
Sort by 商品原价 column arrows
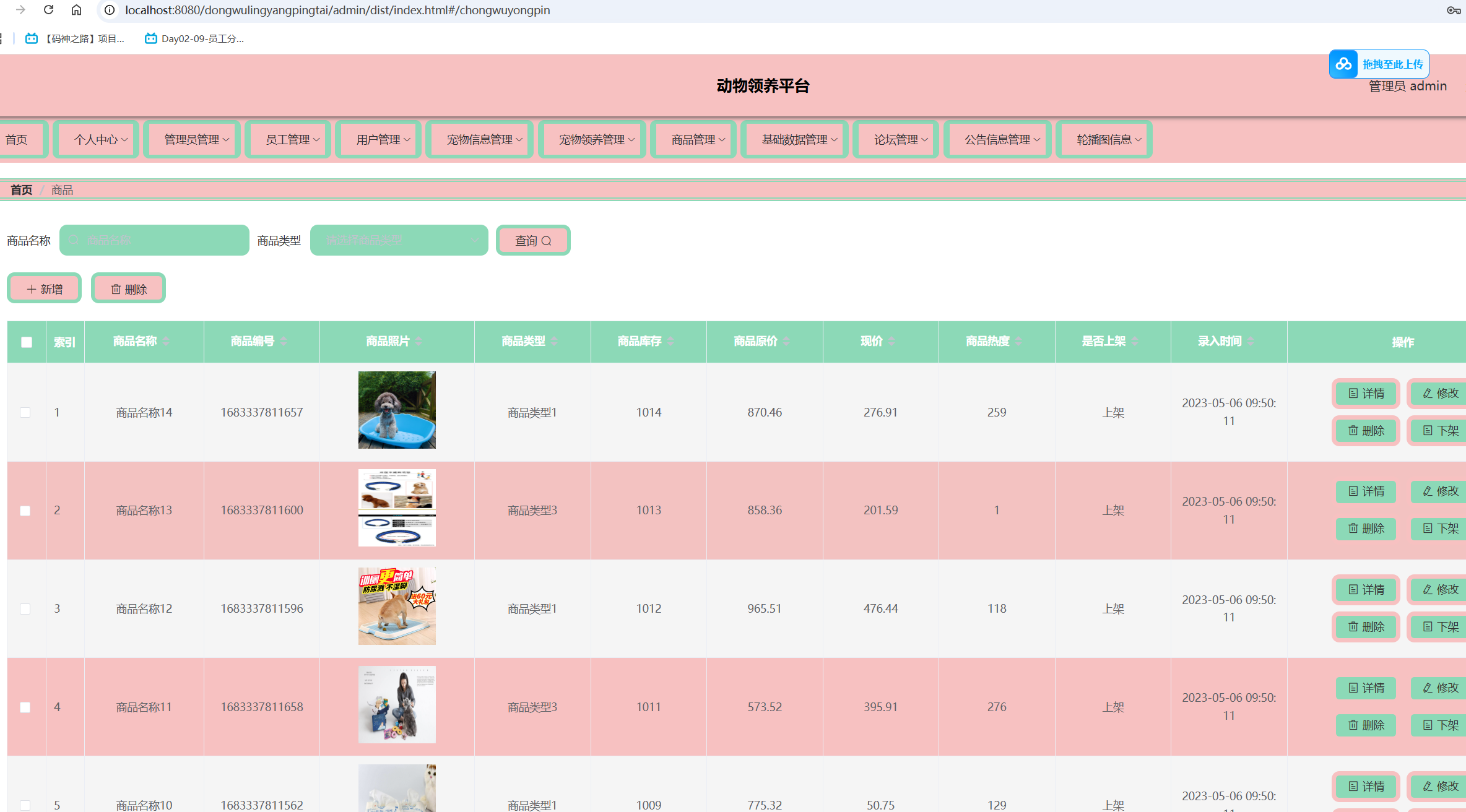tap(786, 341)
